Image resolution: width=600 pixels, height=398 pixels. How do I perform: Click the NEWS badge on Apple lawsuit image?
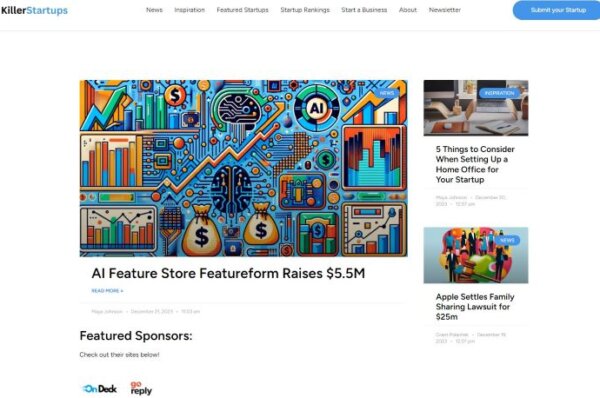[x=507, y=240]
